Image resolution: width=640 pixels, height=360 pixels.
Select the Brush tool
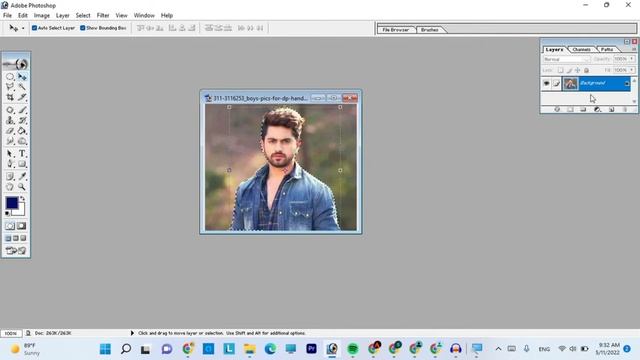coord(22,110)
